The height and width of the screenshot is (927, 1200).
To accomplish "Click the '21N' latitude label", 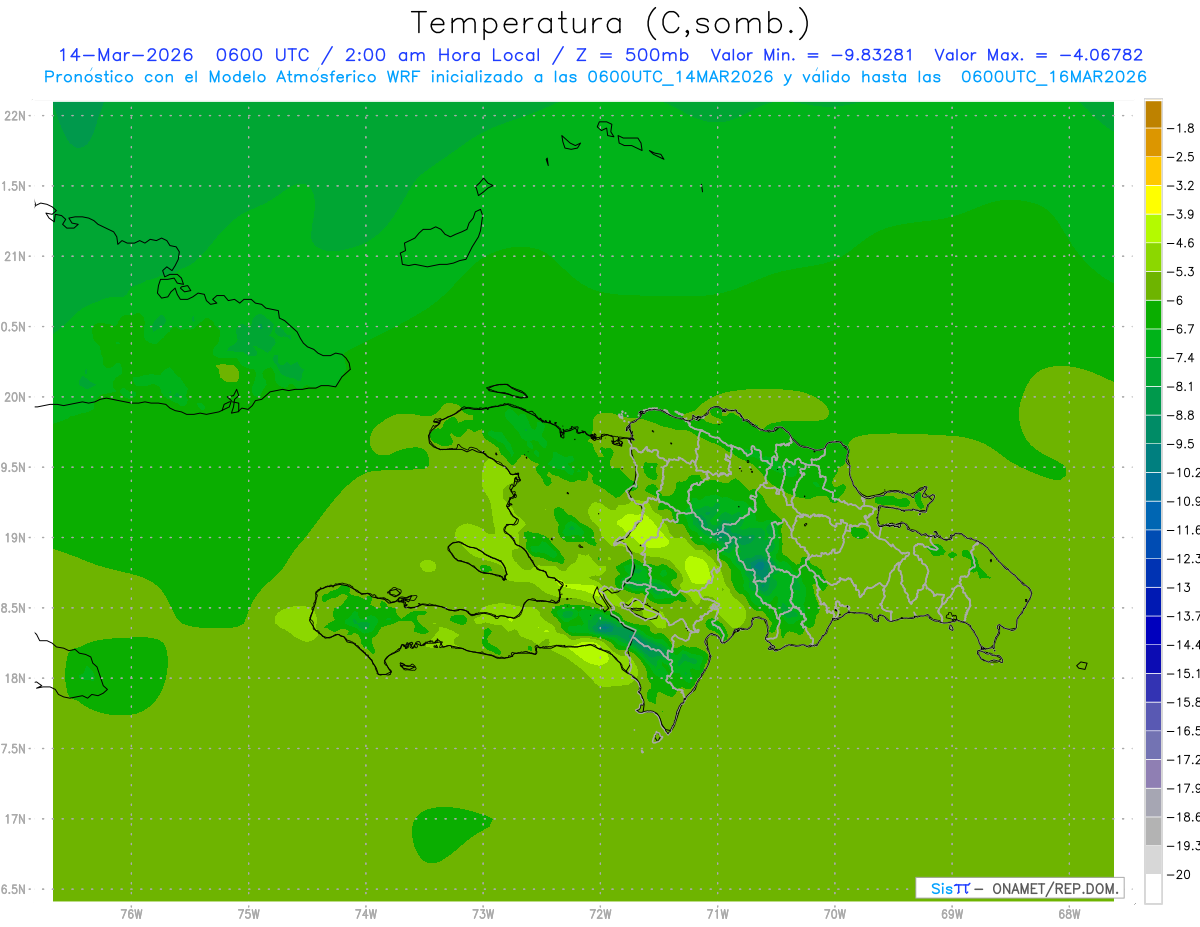I will 16,257.
